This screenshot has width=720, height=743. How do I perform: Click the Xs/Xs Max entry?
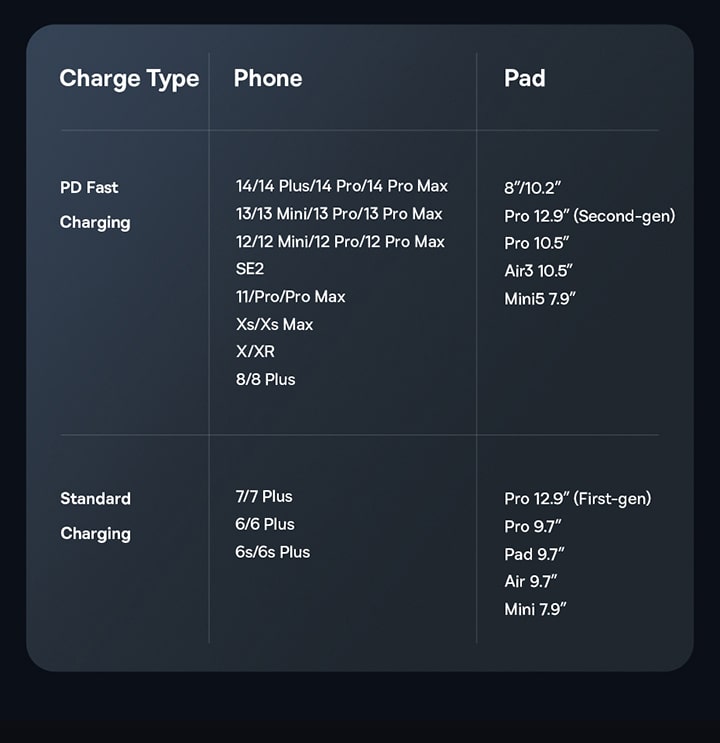pos(274,324)
